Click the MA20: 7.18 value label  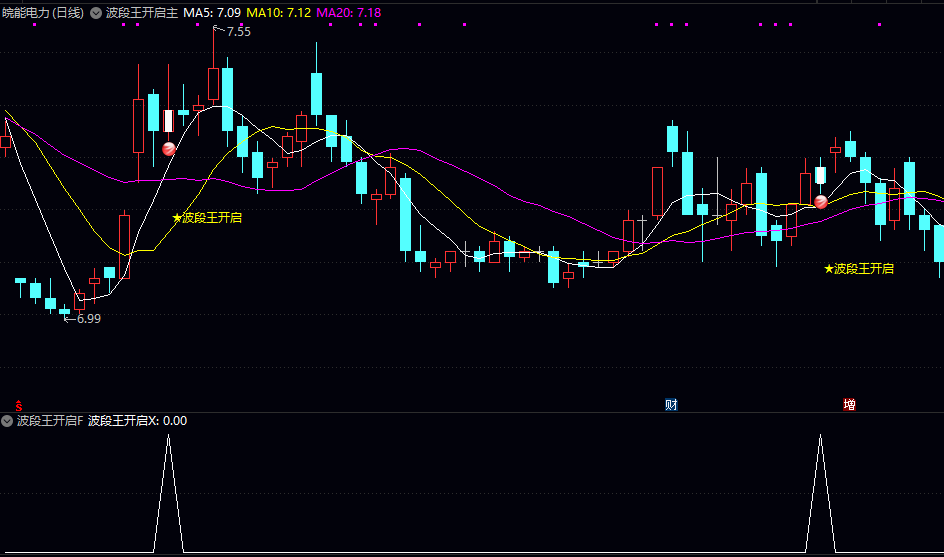click(x=349, y=13)
